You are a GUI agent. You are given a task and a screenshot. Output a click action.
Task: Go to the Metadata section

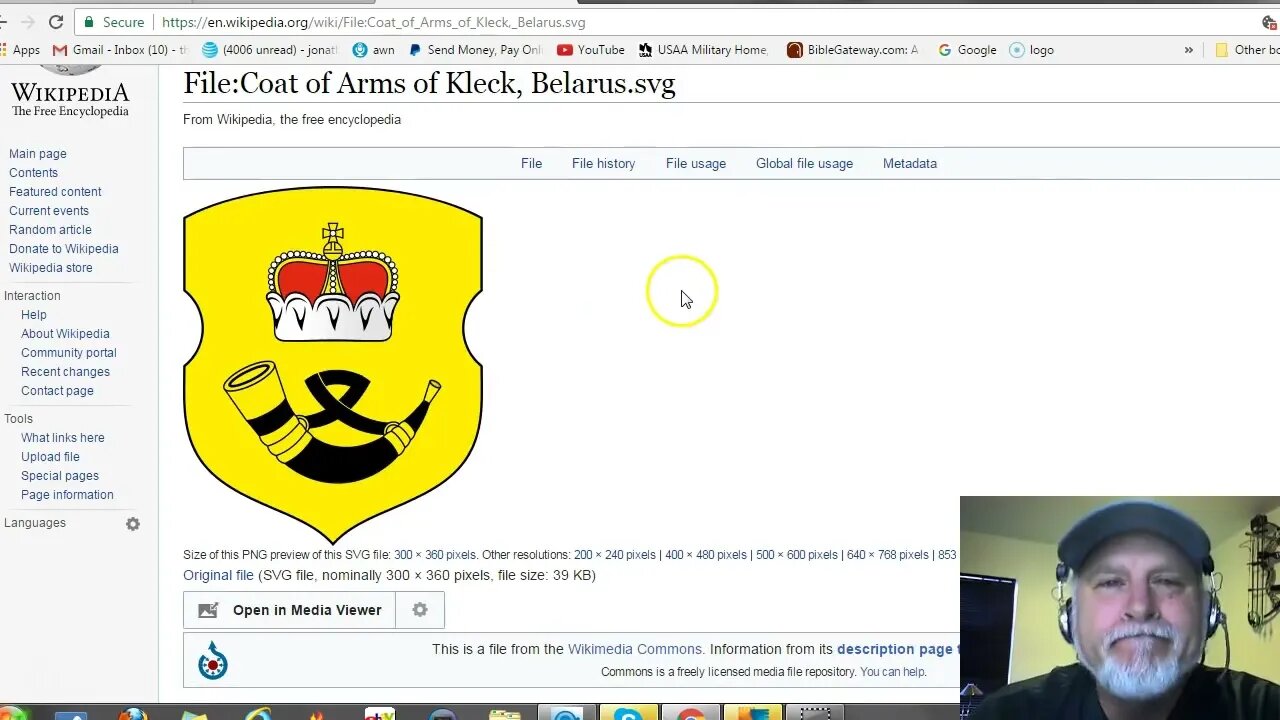(x=910, y=164)
